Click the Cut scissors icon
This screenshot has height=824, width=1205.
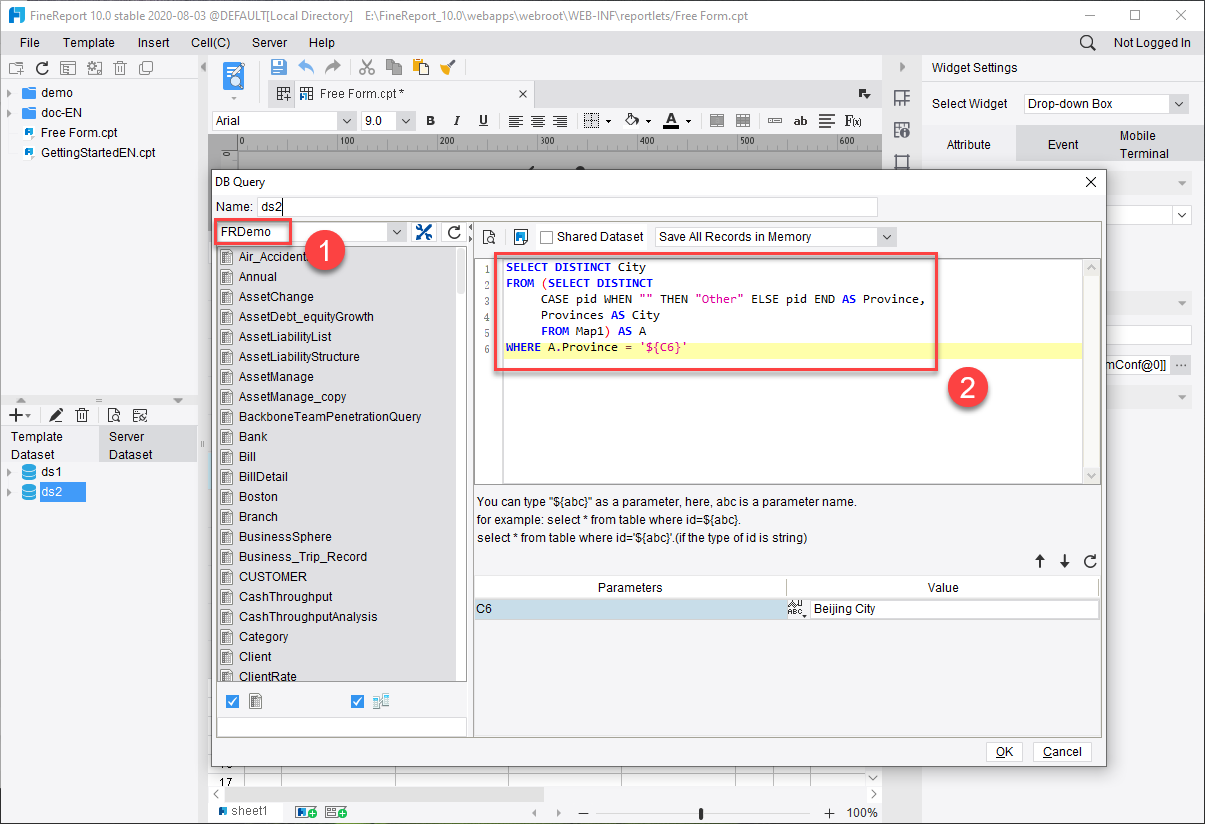[x=367, y=67]
